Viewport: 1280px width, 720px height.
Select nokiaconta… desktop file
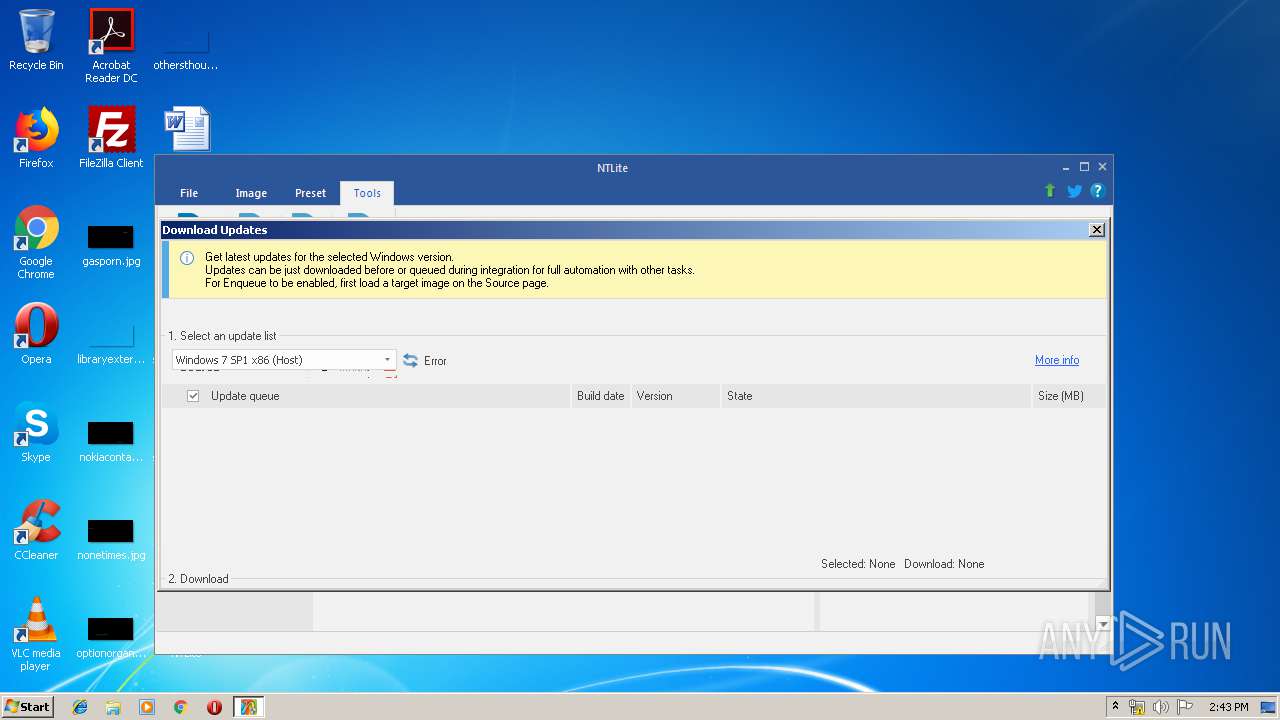(111, 443)
